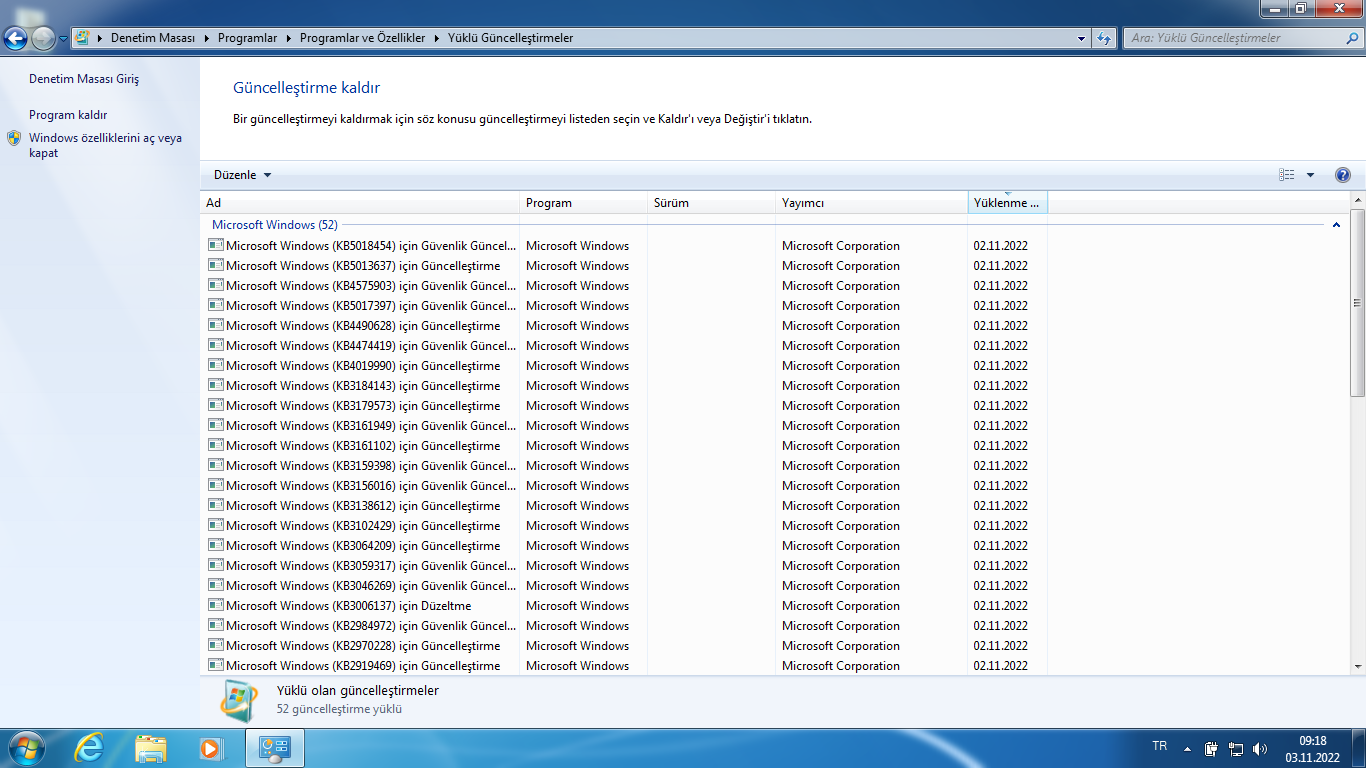Image resolution: width=1366 pixels, height=768 pixels.
Task: Click refresh button beside address bar
Action: click(1104, 38)
